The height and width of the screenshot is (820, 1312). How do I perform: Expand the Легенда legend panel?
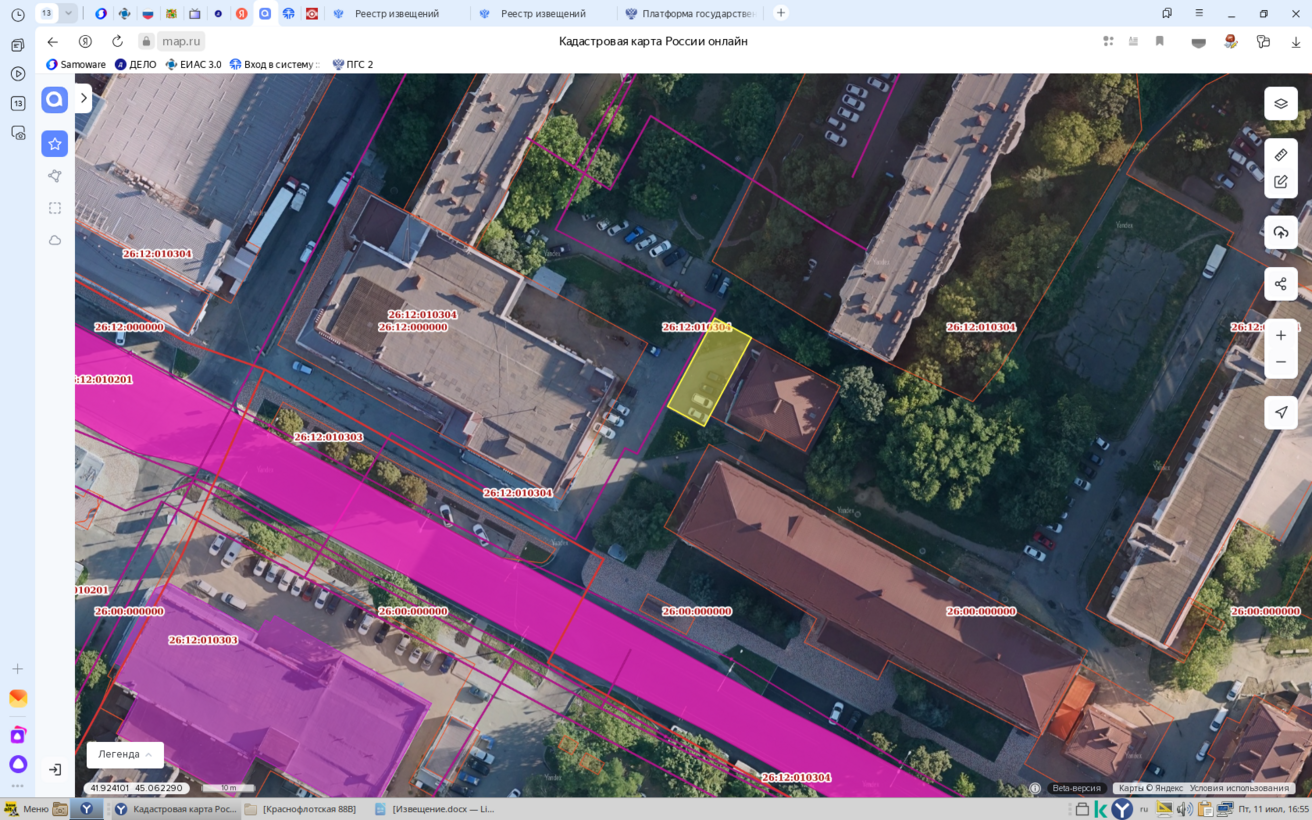[x=125, y=755]
